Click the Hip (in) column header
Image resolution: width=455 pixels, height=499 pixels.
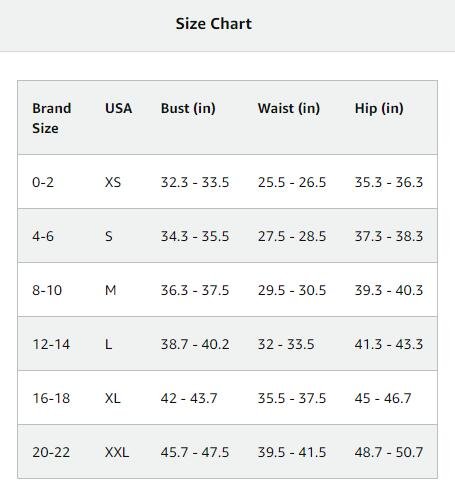[x=379, y=108]
